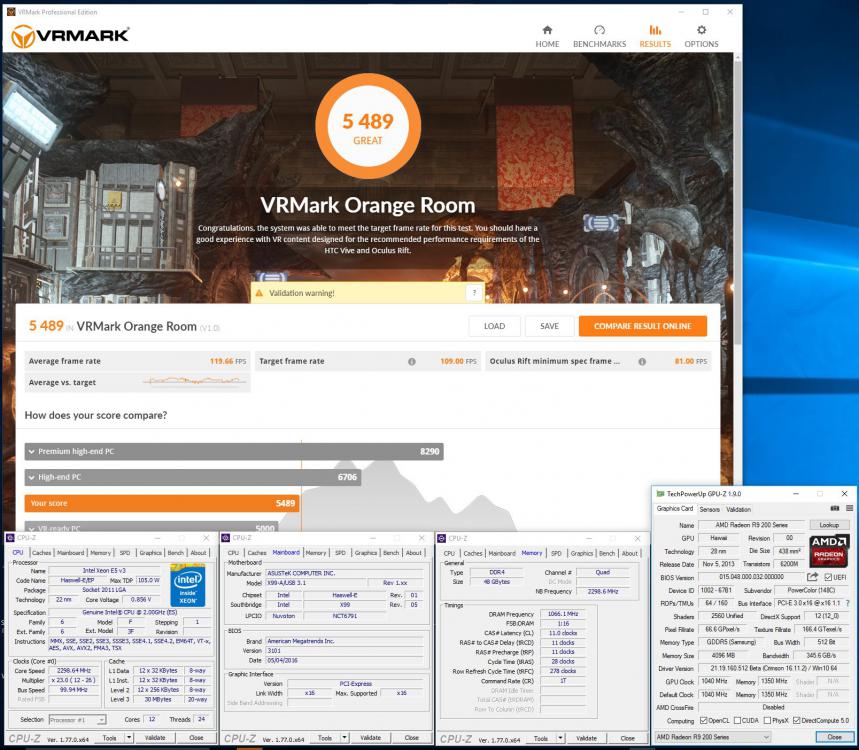Open the Benchmarks section in VRMark
The height and width of the screenshot is (750, 859).
(599, 36)
